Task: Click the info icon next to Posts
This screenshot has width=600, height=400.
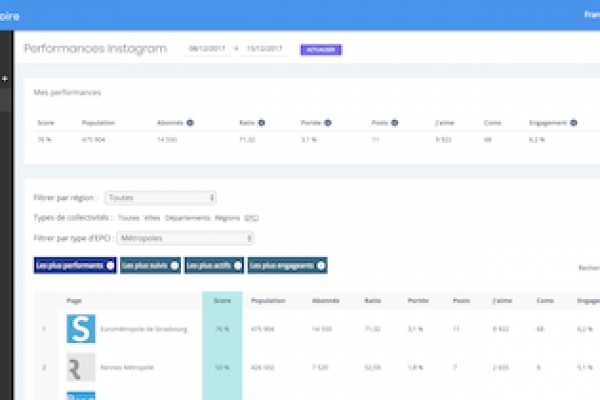Action: 395,123
